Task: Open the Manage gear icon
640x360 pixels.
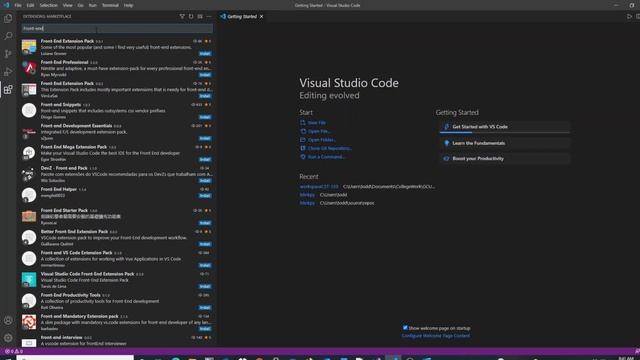Action: click(x=8, y=338)
